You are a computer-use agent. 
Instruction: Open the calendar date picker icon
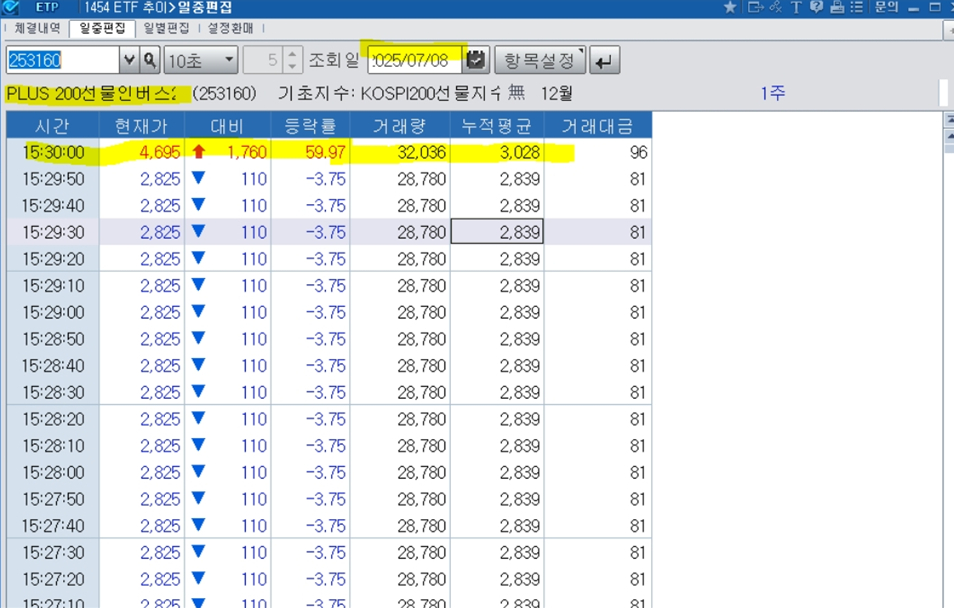click(477, 60)
